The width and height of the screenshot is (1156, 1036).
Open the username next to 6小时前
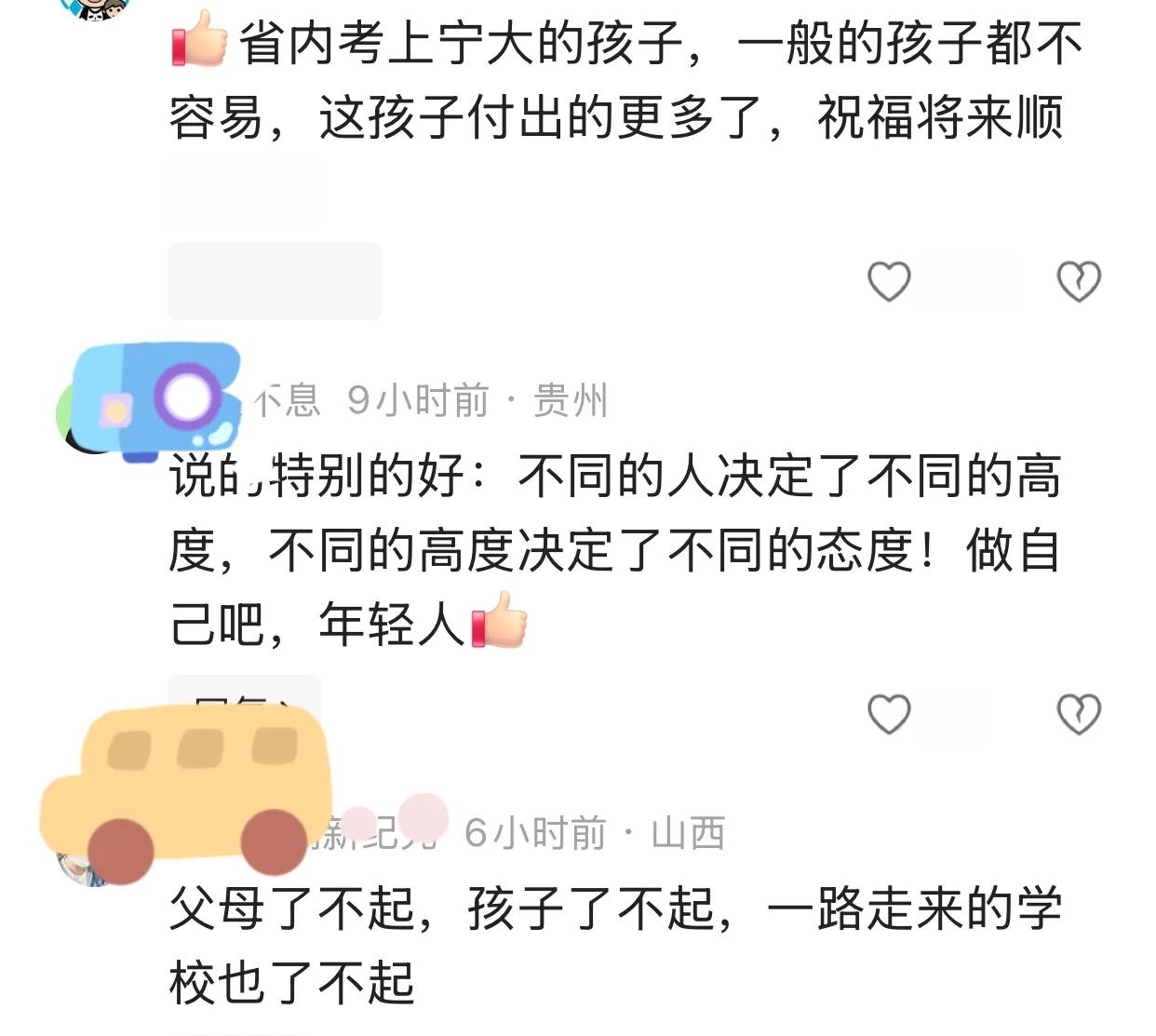click(377, 832)
